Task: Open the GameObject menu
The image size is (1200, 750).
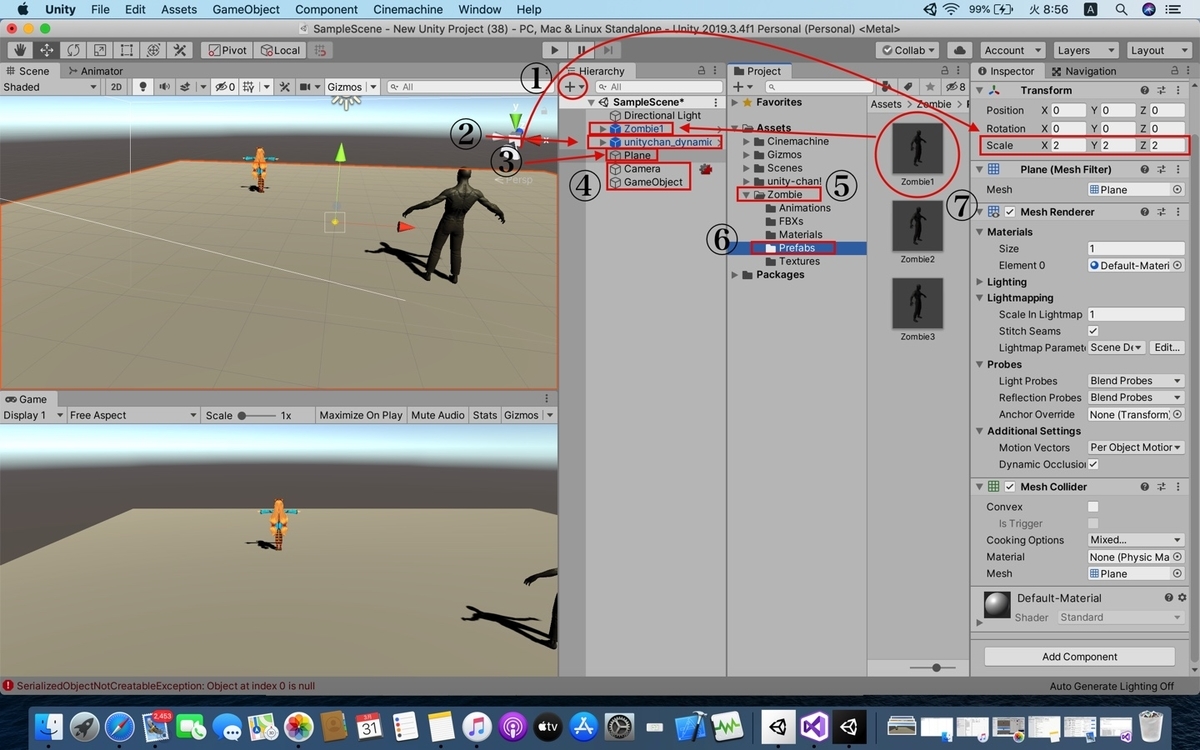Action: tap(246, 9)
